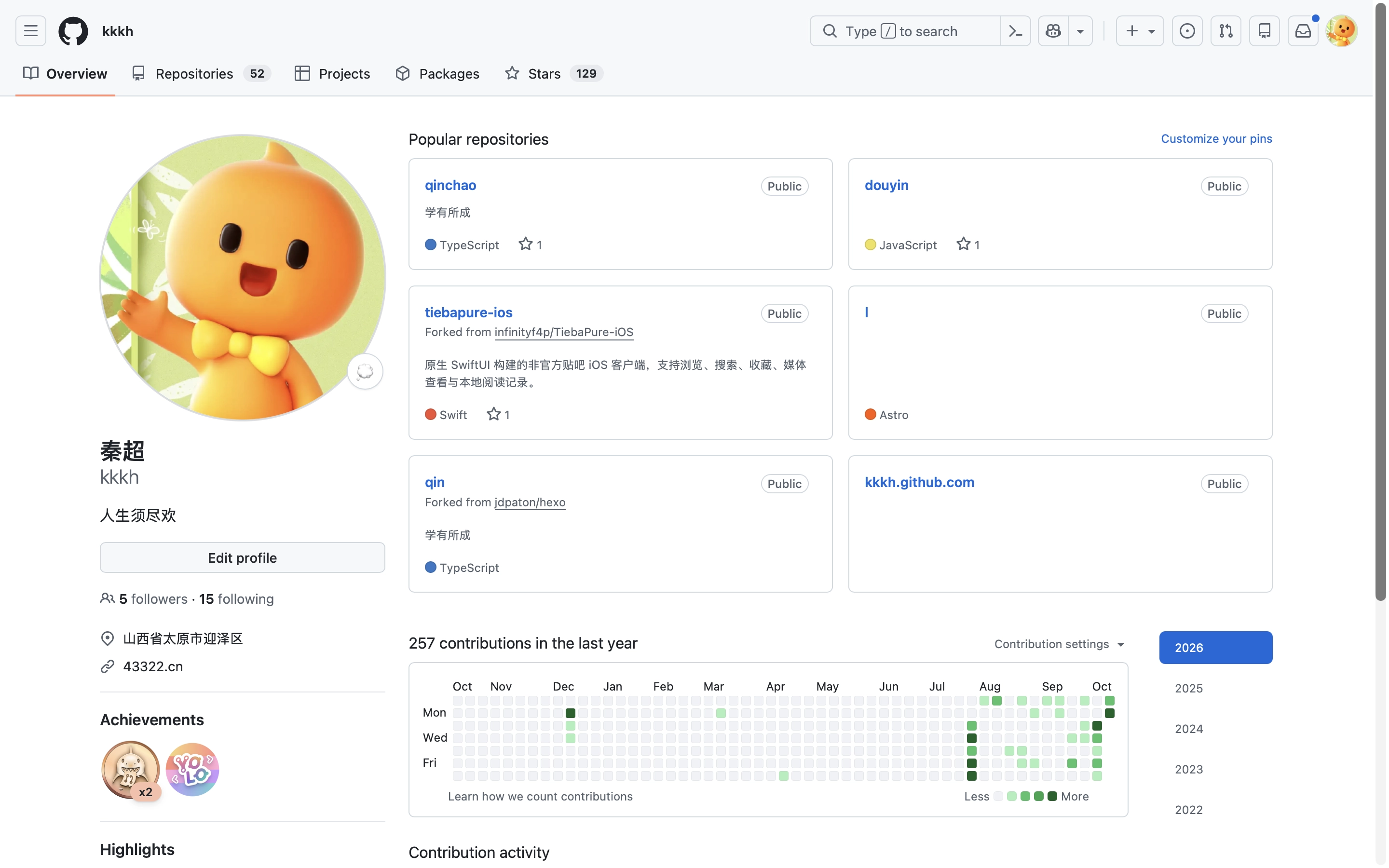
Task: View stargazers of tiebapure-ios repo
Action: (499, 415)
